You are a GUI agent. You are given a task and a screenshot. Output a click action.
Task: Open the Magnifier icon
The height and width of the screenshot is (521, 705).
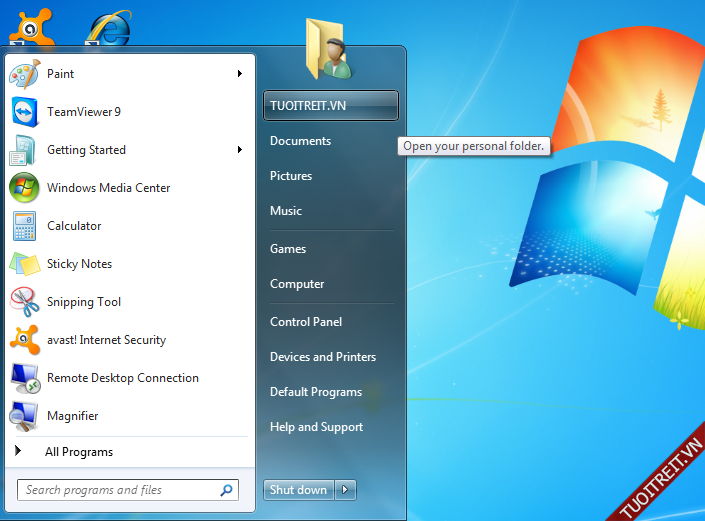coord(24,416)
